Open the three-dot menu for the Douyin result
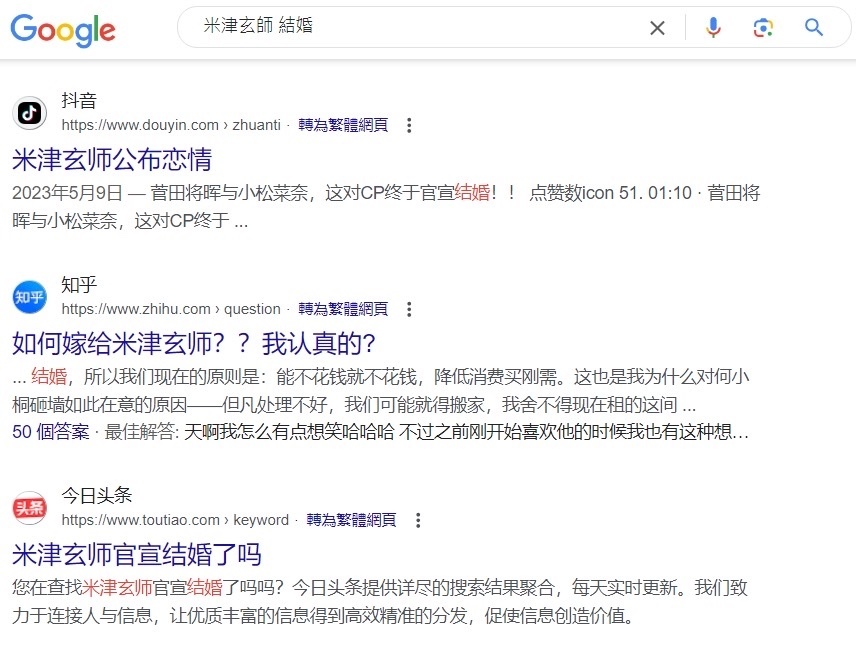Image resolution: width=856 pixels, height=651 pixels. point(409,126)
